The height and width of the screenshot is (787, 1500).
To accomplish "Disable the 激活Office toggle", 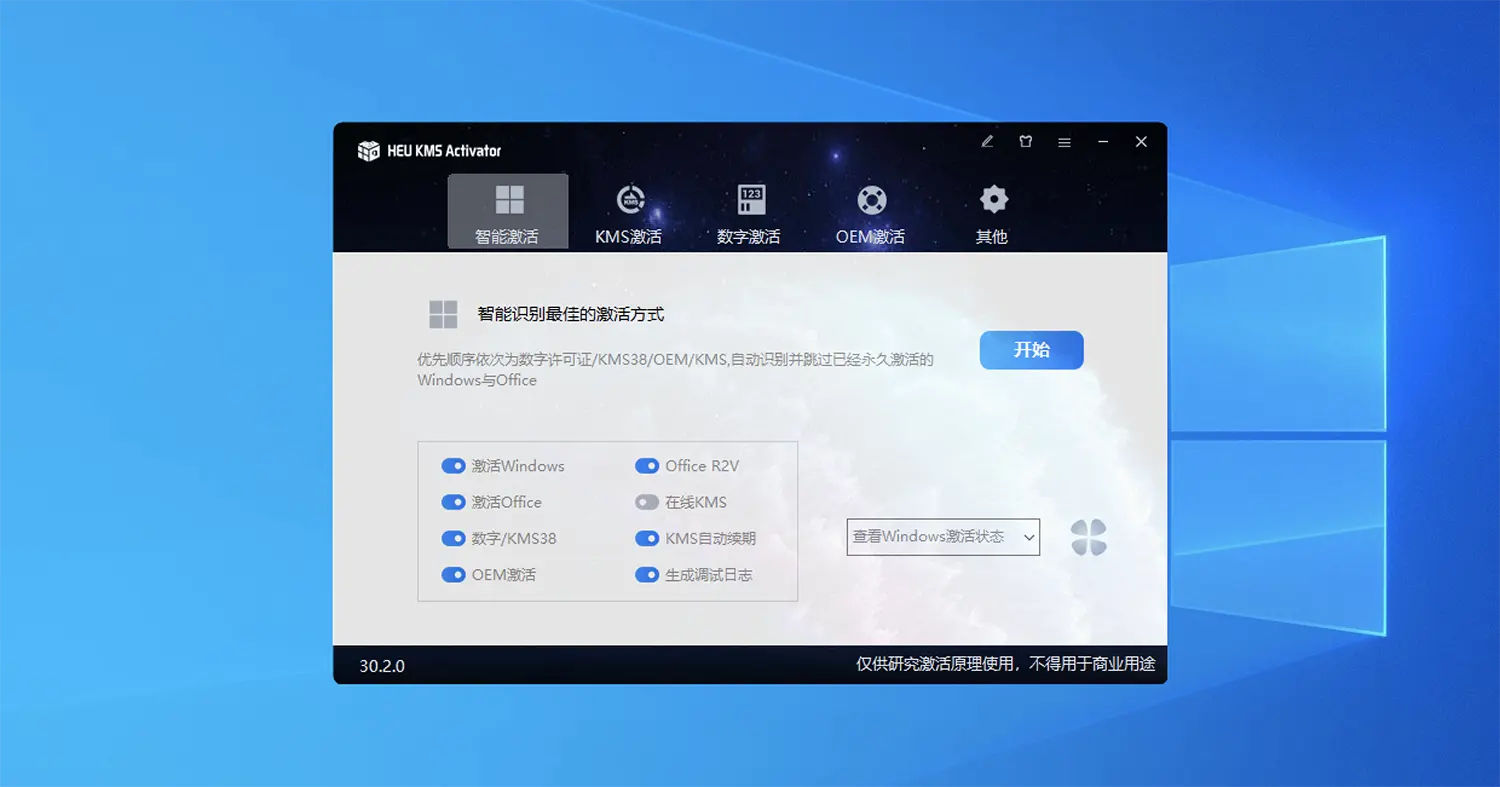I will pyautogui.click(x=453, y=502).
